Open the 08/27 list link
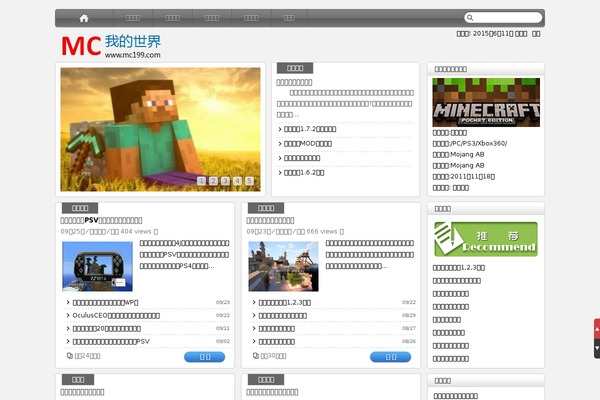The image size is (600, 400). click(x=277, y=328)
